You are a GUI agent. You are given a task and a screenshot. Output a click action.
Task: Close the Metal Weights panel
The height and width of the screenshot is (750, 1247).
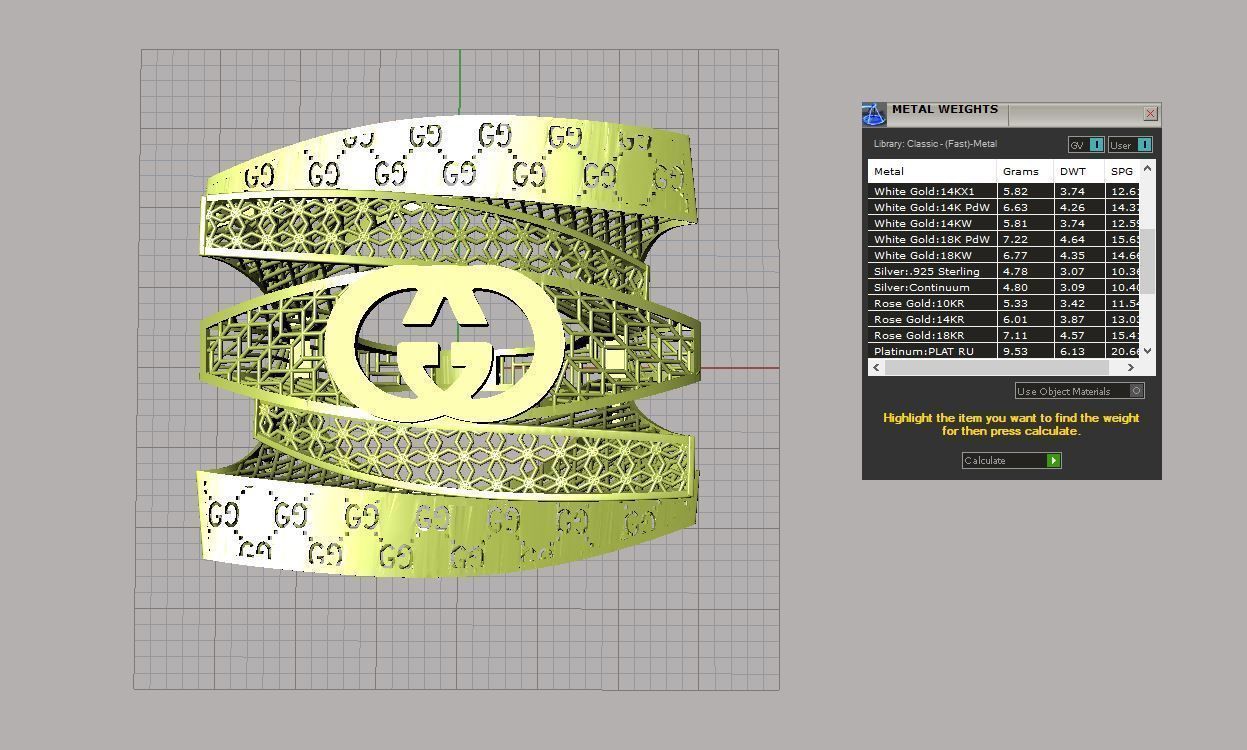[x=1150, y=114]
